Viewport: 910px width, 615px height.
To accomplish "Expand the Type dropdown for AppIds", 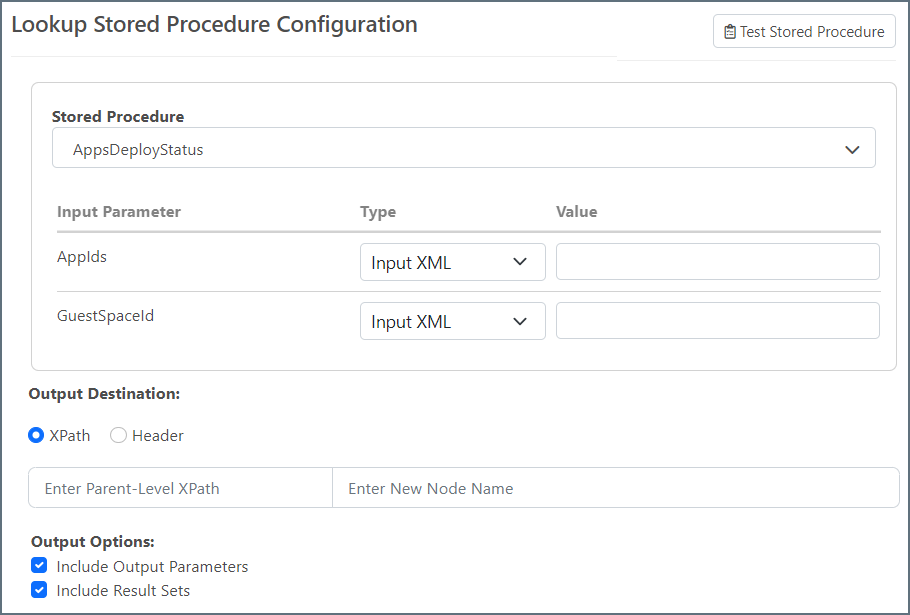I will (452, 263).
